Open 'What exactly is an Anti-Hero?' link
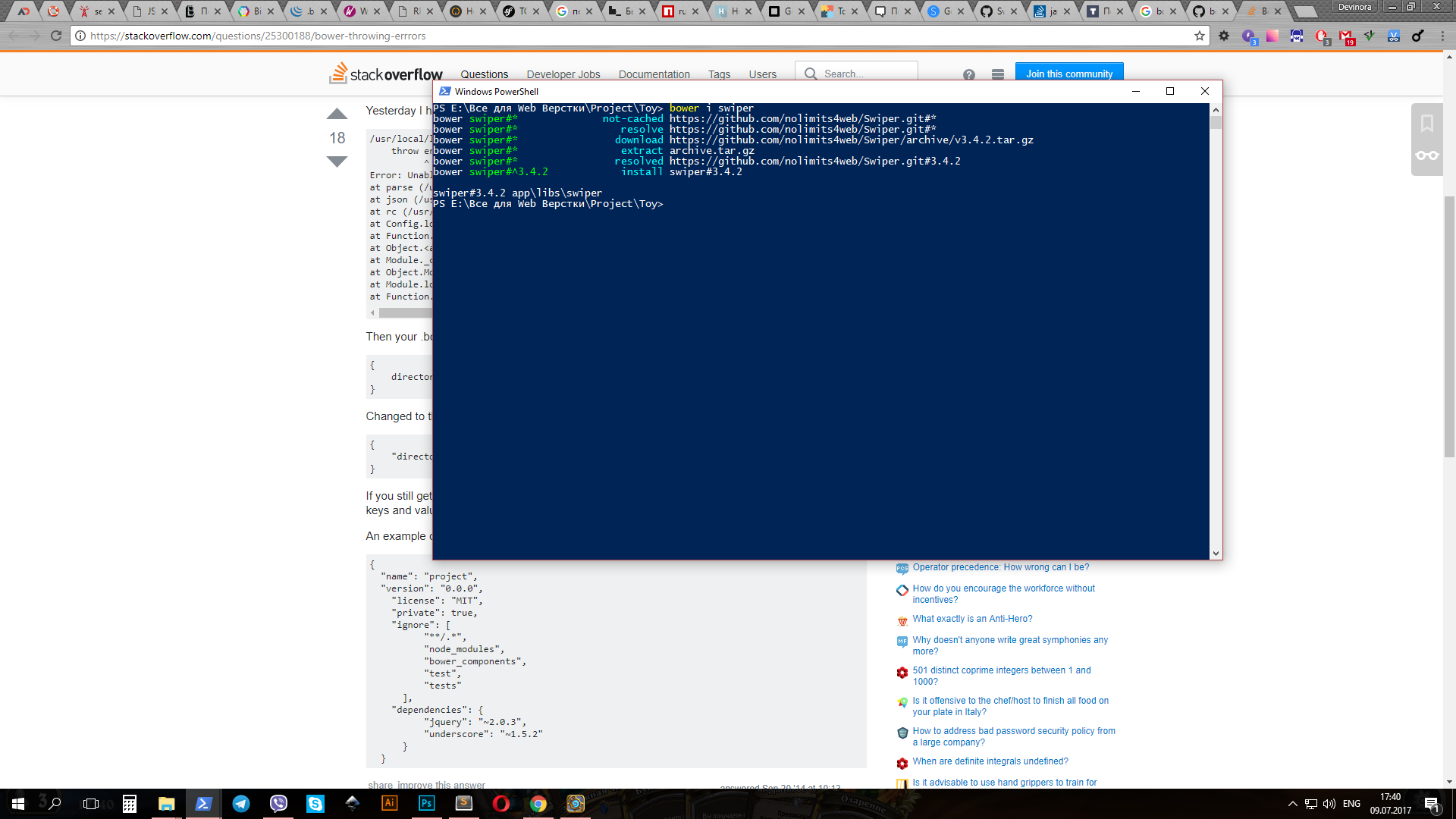Viewport: 1456px width, 819px height. [x=972, y=619]
